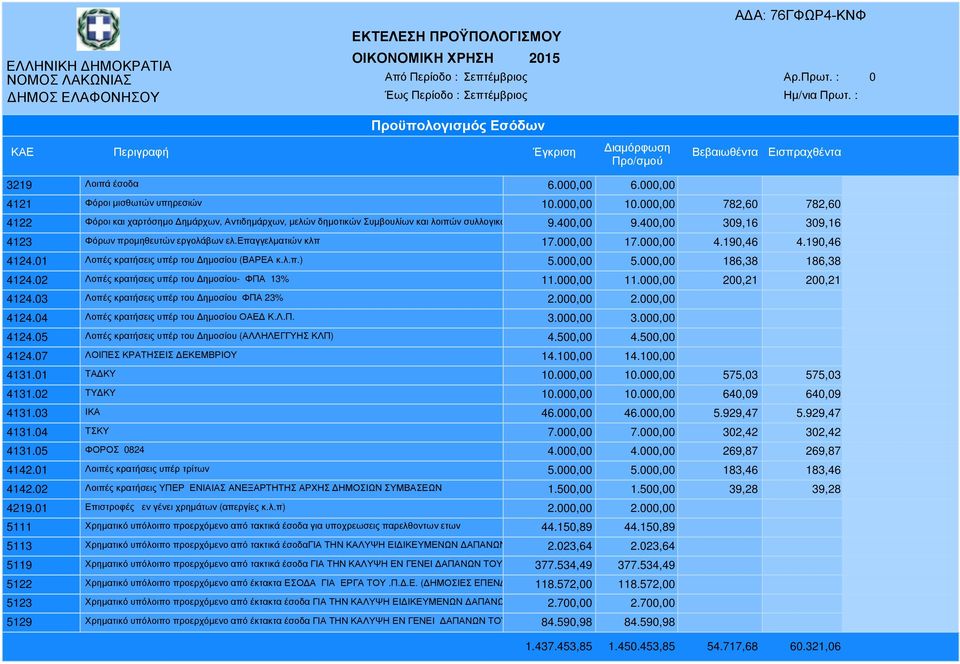The width and height of the screenshot is (960, 664).
Task: Select KAE code 4123
Action: coord(20,242)
